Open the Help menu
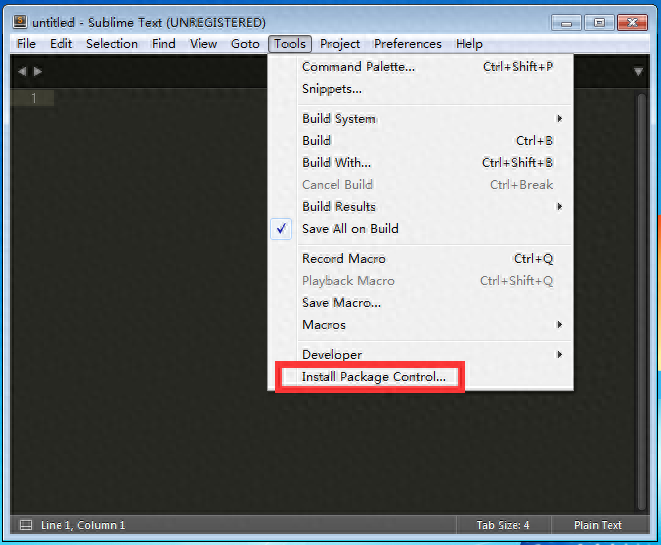The height and width of the screenshot is (545, 661). click(x=469, y=44)
